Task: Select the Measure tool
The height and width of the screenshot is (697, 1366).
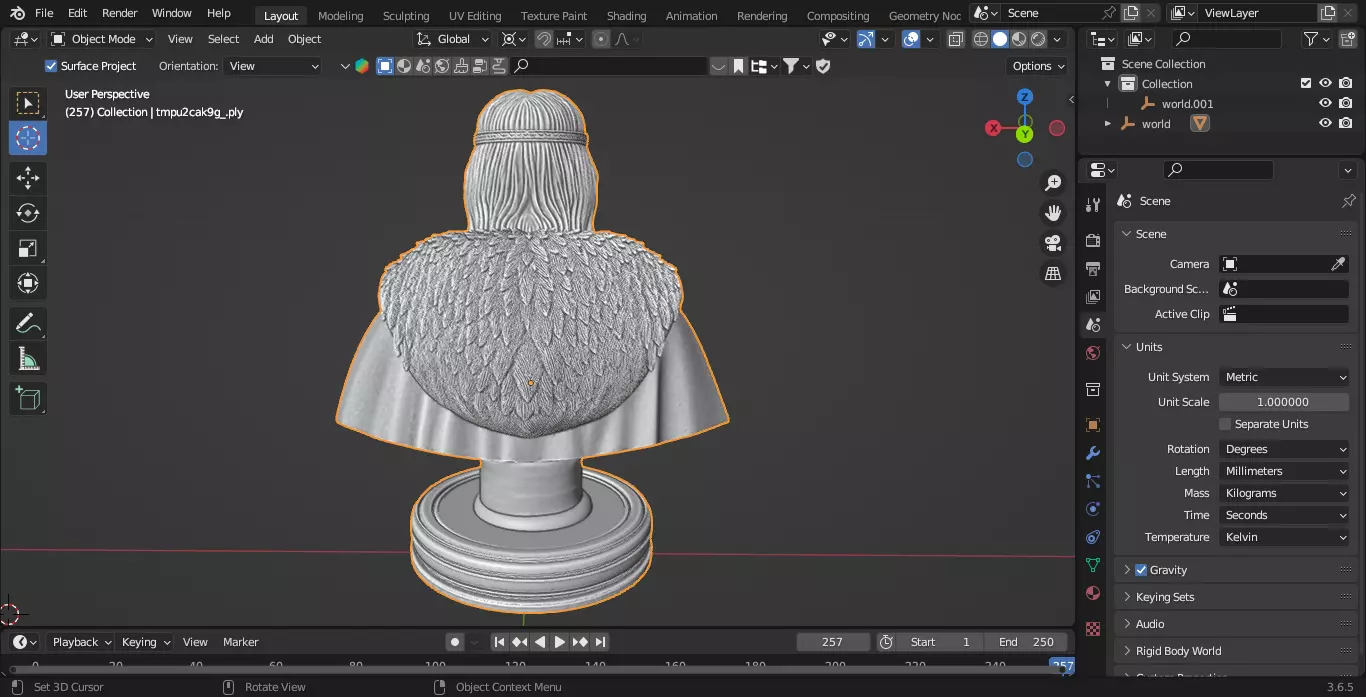Action: (28, 358)
